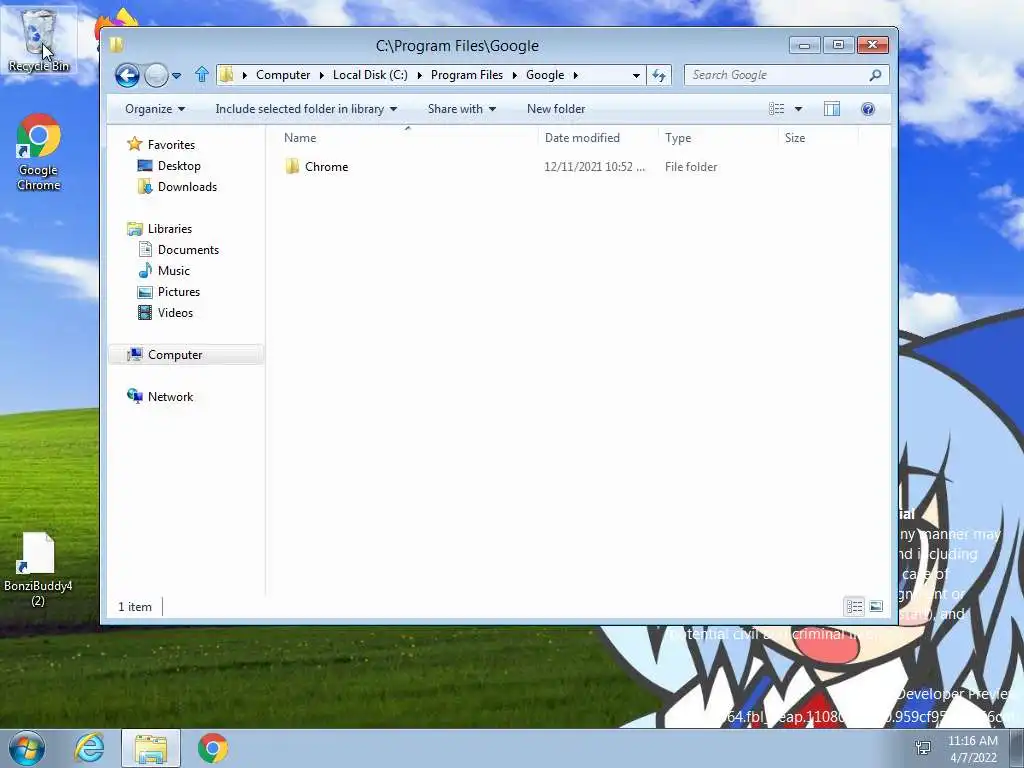Image resolution: width=1024 pixels, height=768 pixels.
Task: Click the Chrome folder icon
Action: point(292,166)
